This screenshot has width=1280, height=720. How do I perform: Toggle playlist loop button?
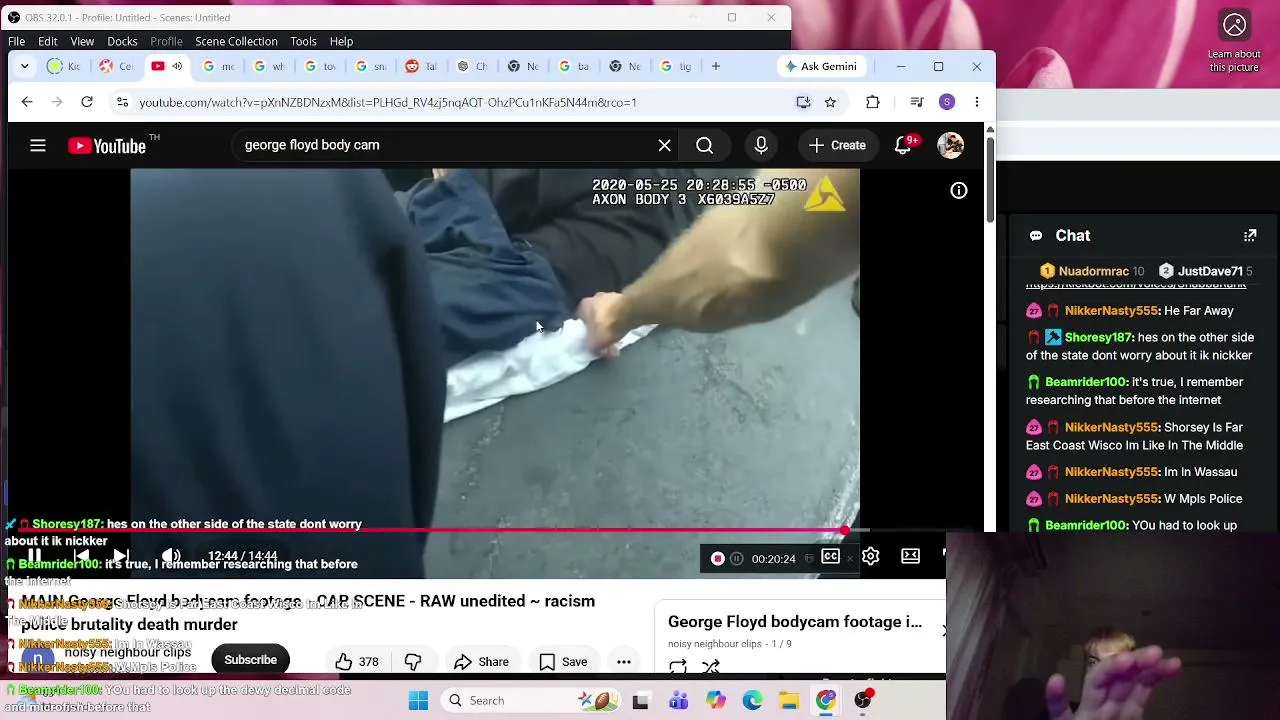(677, 666)
